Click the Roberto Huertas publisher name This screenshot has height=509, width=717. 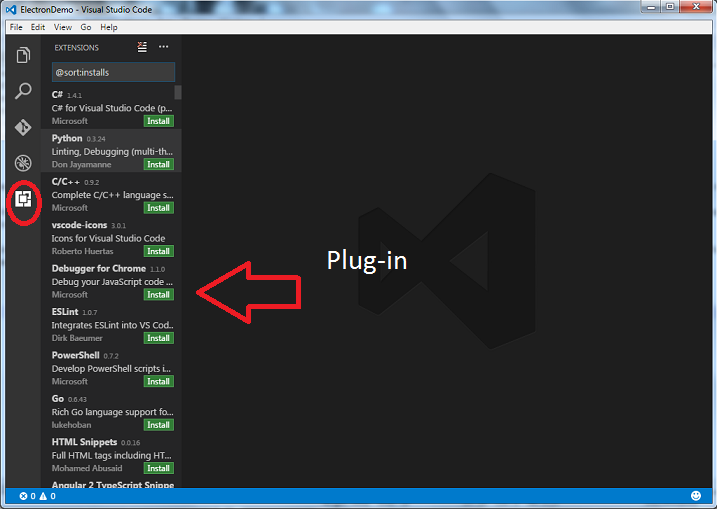[82, 252]
